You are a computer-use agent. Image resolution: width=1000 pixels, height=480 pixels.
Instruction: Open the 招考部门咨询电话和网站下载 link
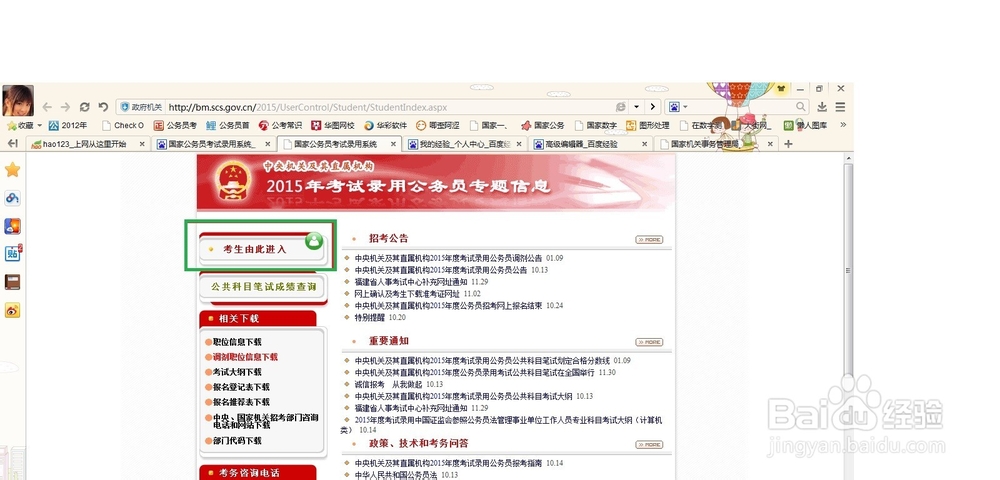(265, 421)
